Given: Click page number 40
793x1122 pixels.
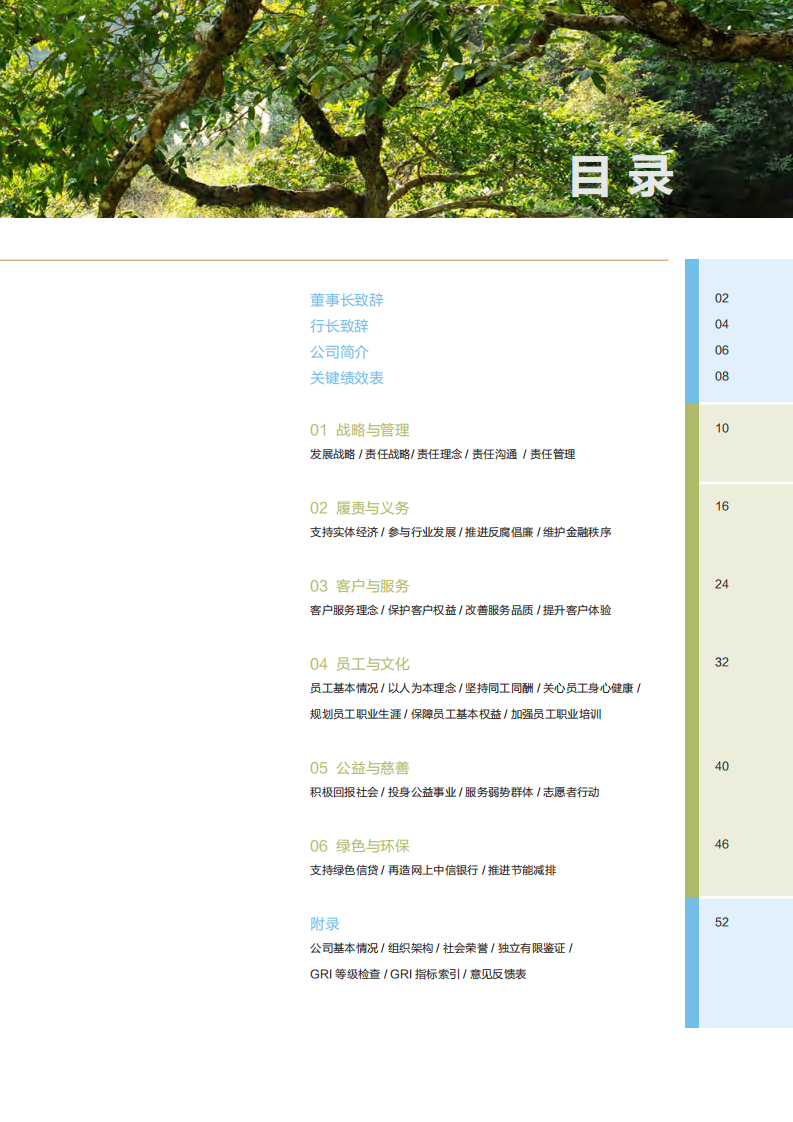Looking at the screenshot, I should (x=721, y=766).
